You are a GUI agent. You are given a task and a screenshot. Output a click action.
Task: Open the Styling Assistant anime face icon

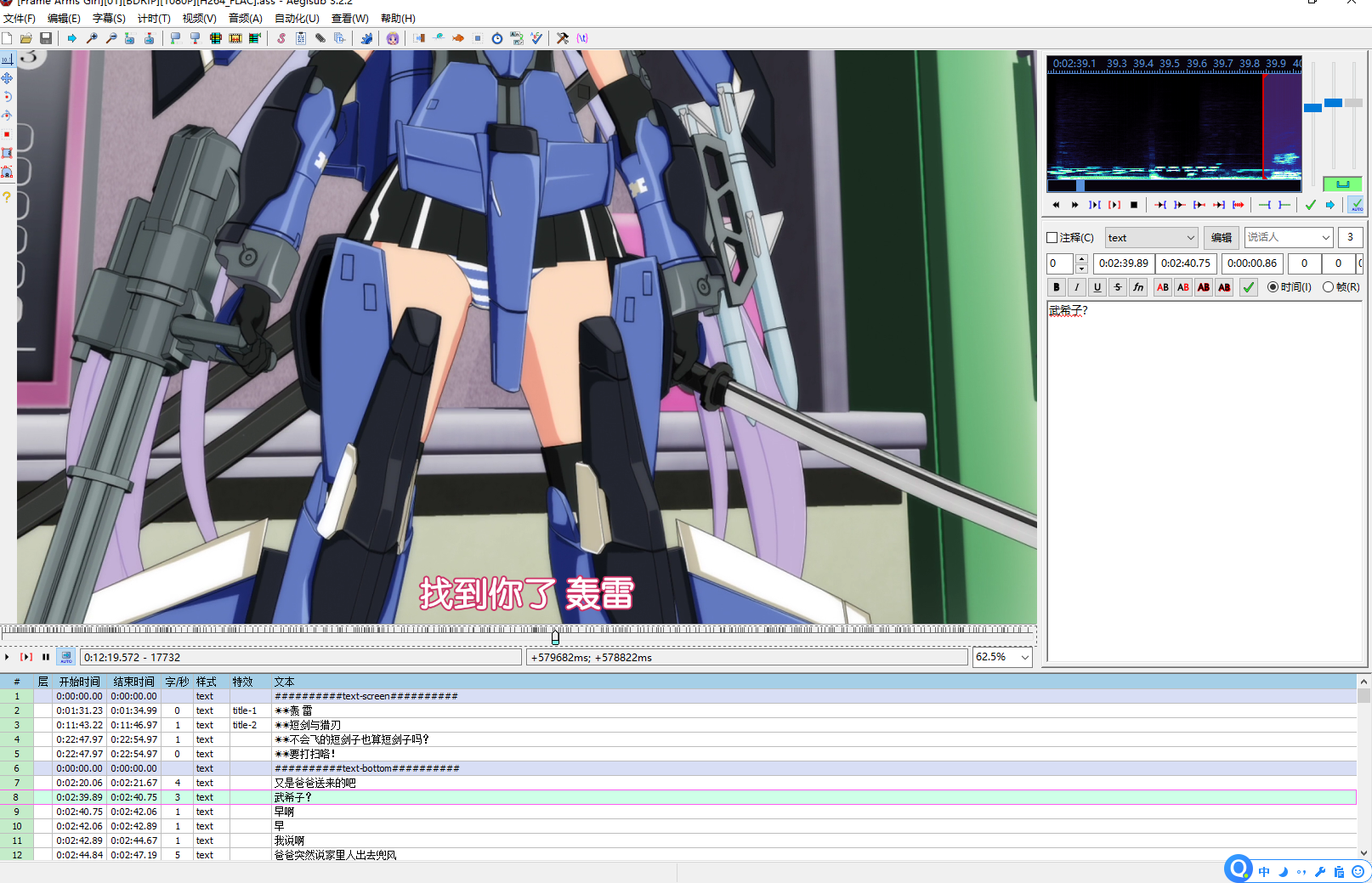click(393, 38)
